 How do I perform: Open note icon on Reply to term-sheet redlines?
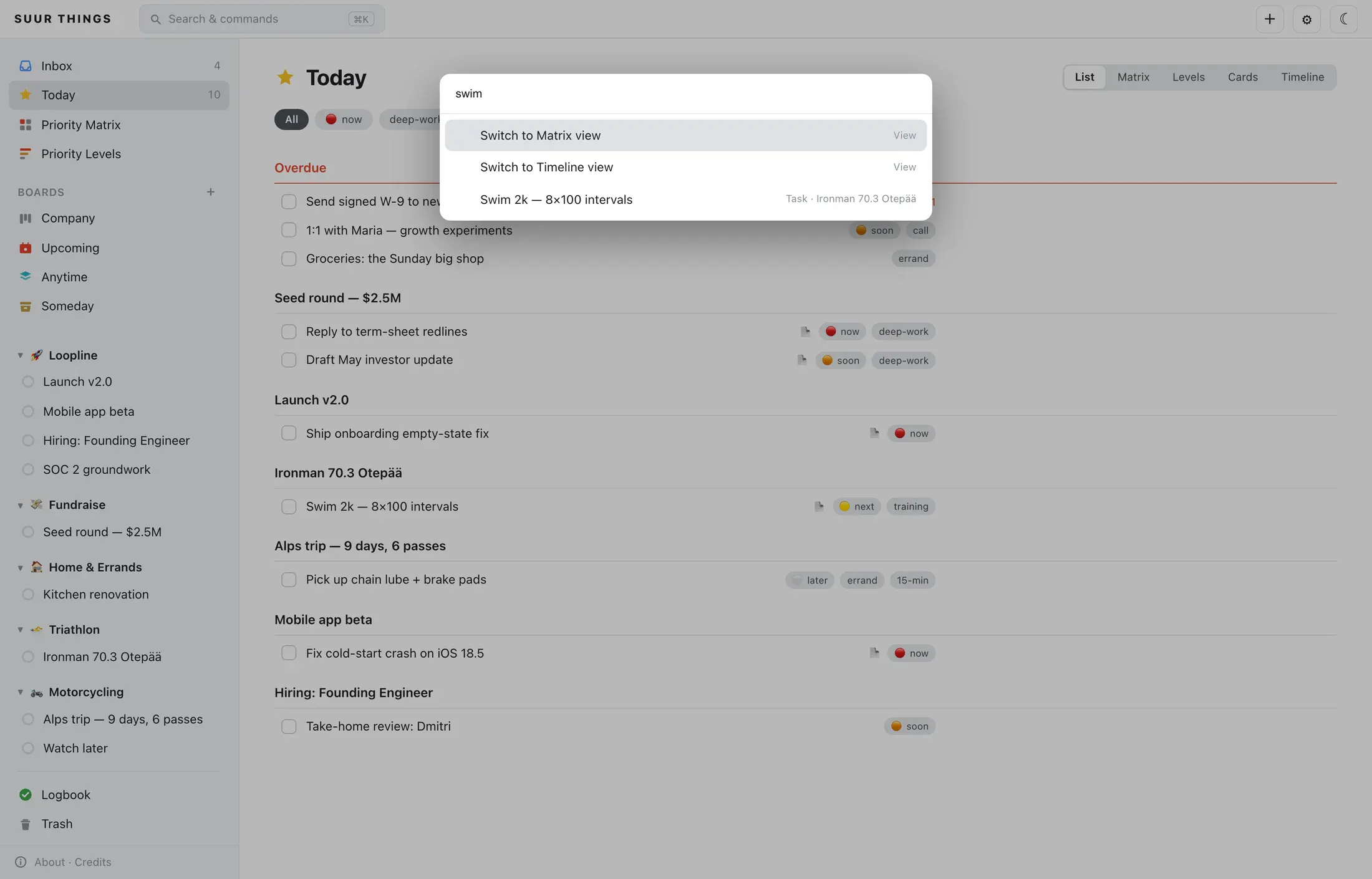[x=805, y=331]
